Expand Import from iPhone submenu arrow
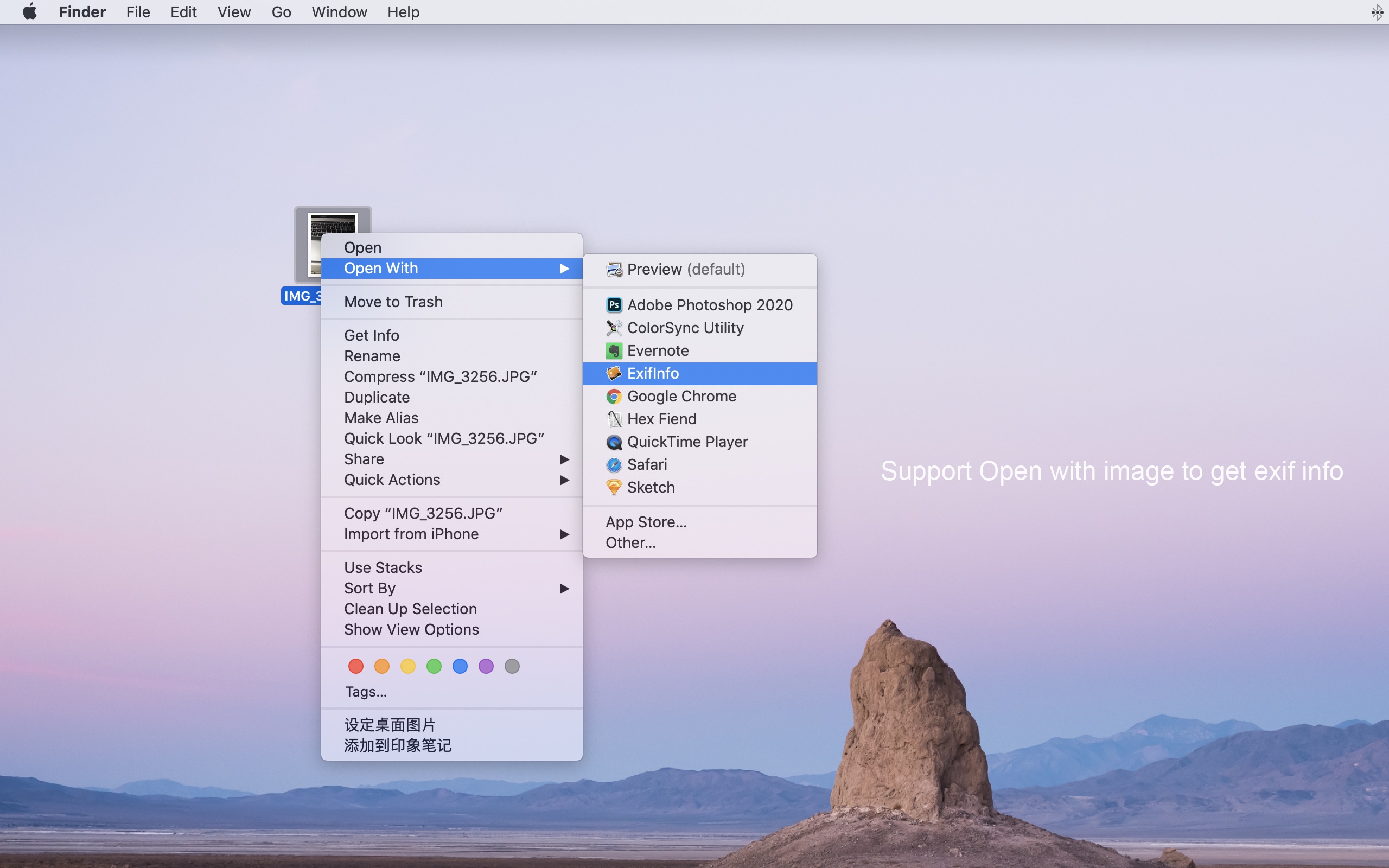The height and width of the screenshot is (868, 1389). (564, 534)
